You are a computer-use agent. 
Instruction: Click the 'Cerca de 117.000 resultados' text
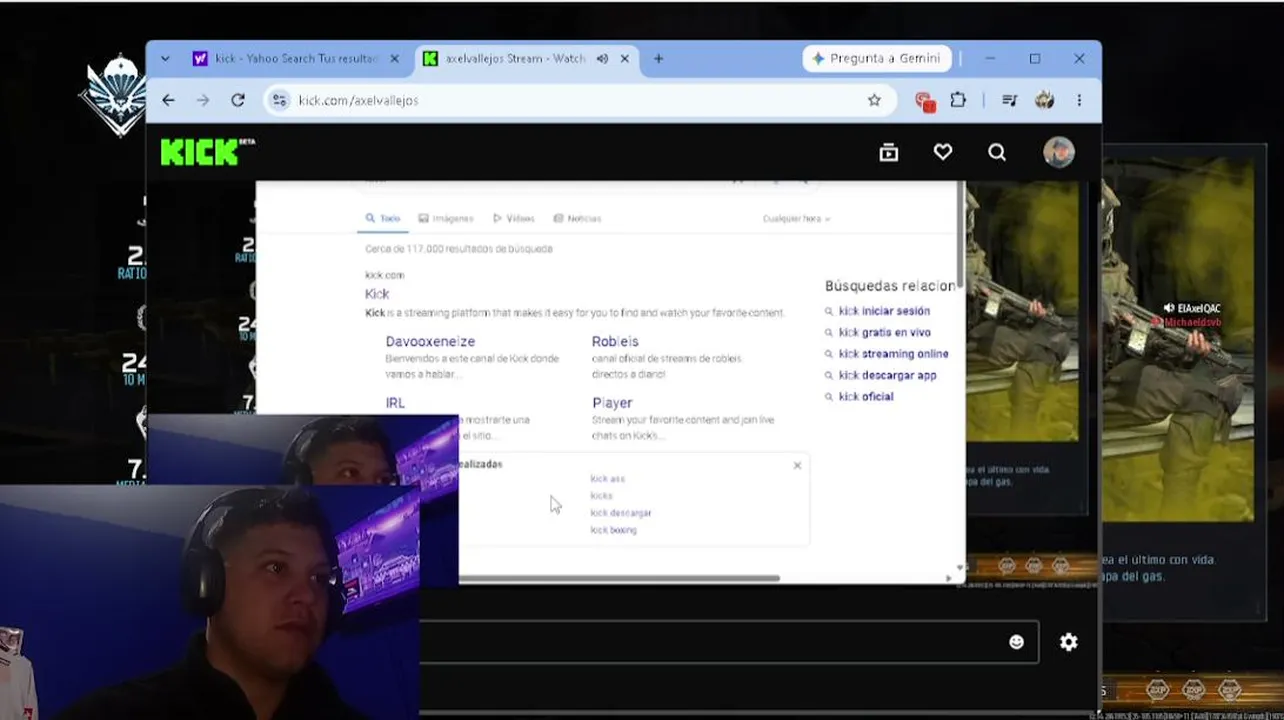click(x=459, y=249)
